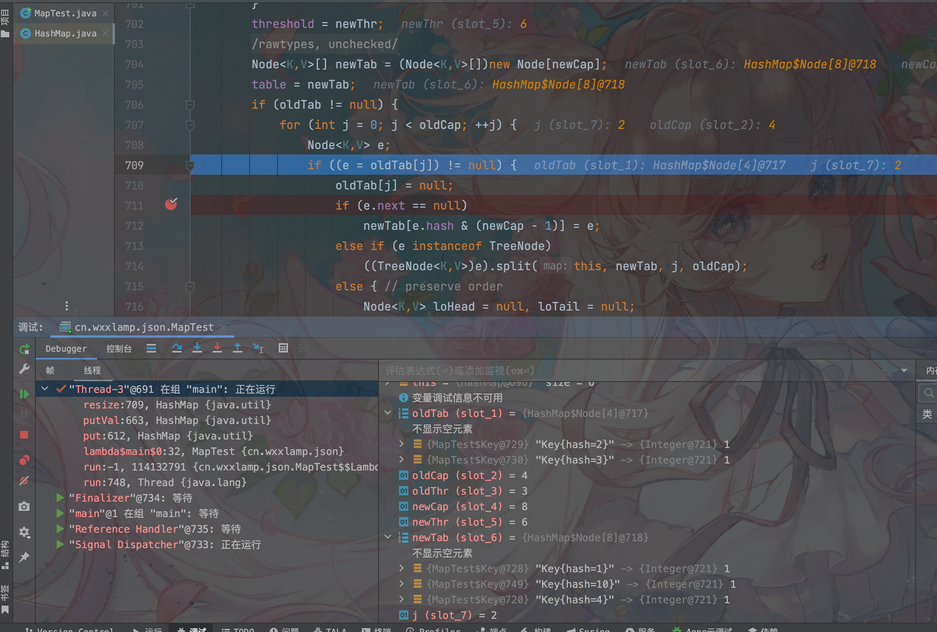This screenshot has width=937, height=632.
Task: Click the search icon in memory panel
Action: pos(928,393)
